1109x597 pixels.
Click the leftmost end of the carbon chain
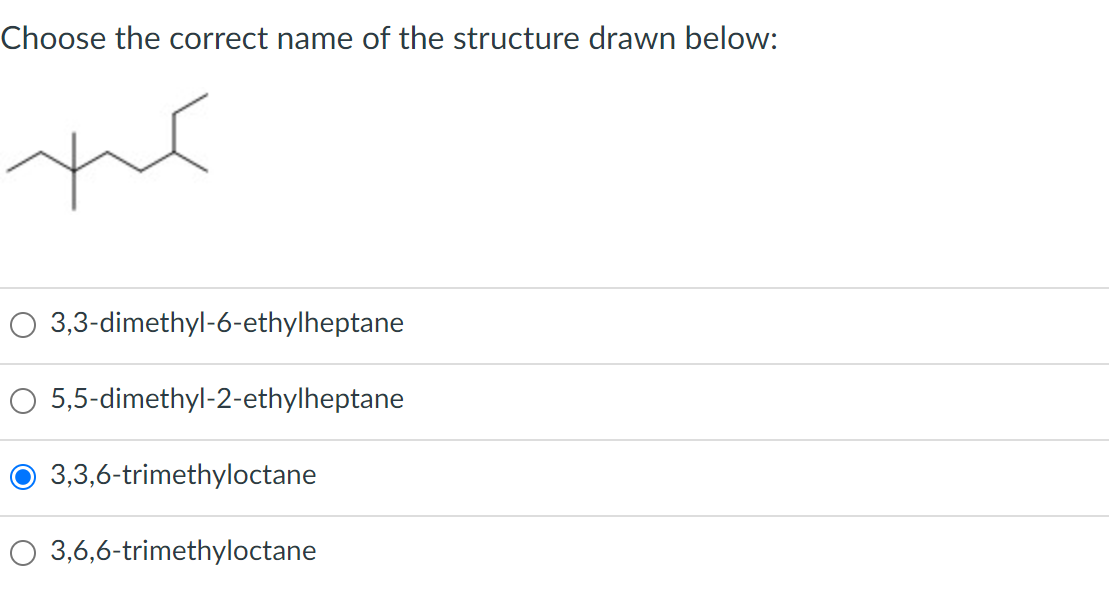tap(8, 170)
